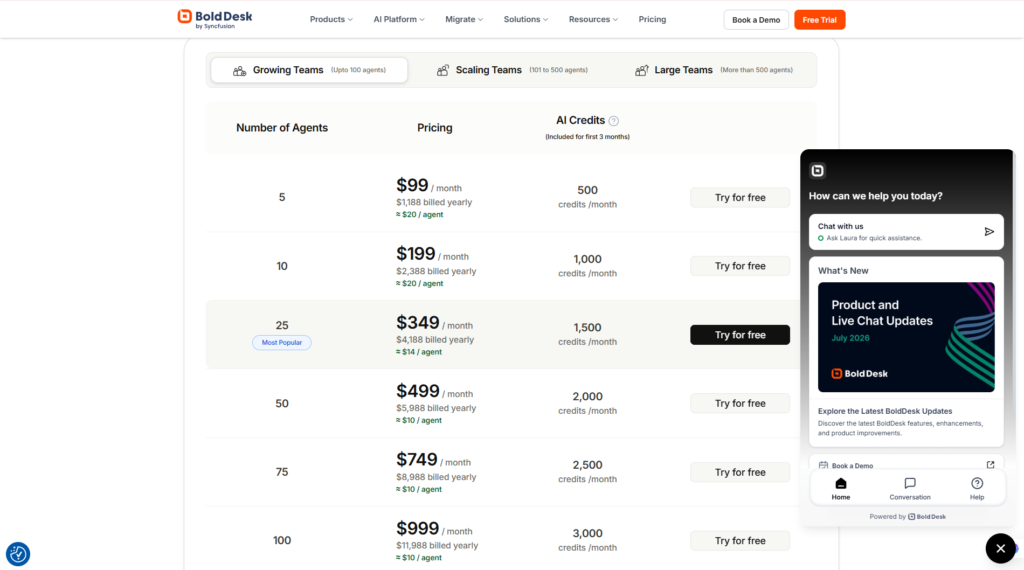The image size is (1024, 570).
Task: Click the BoldDesk logo in header
Action: [214, 19]
